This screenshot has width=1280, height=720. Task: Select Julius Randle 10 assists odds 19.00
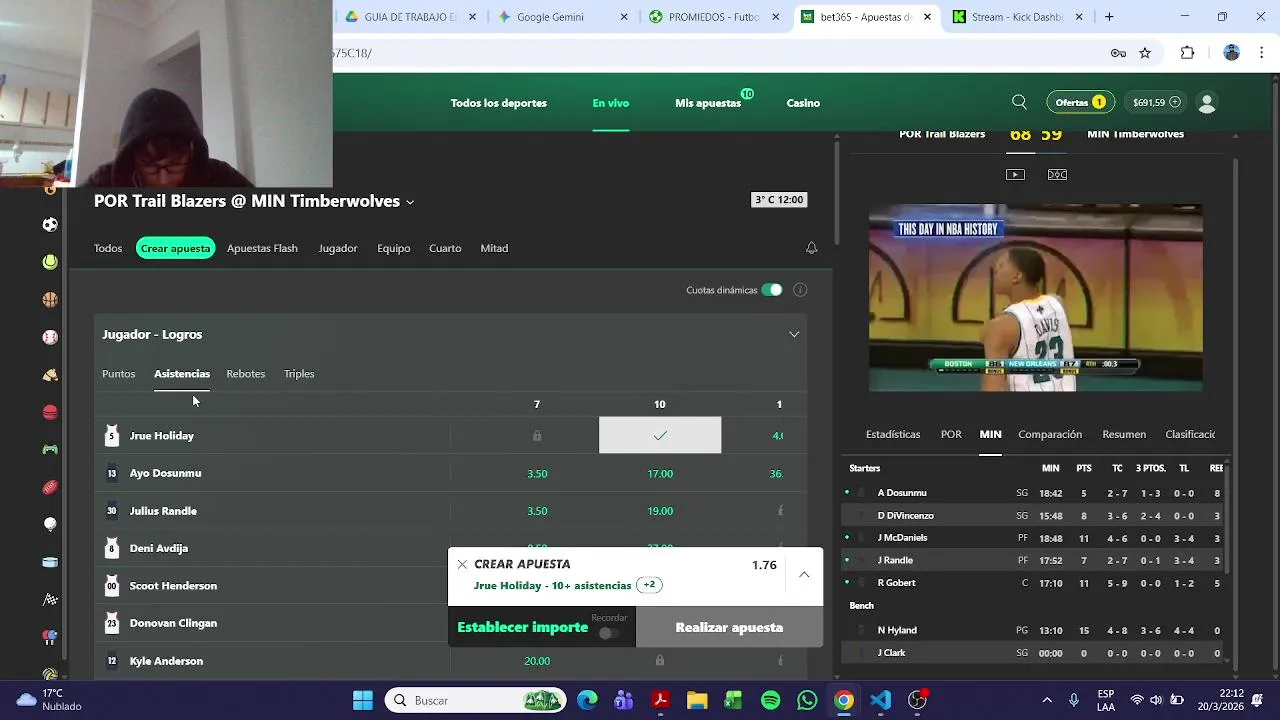660,511
